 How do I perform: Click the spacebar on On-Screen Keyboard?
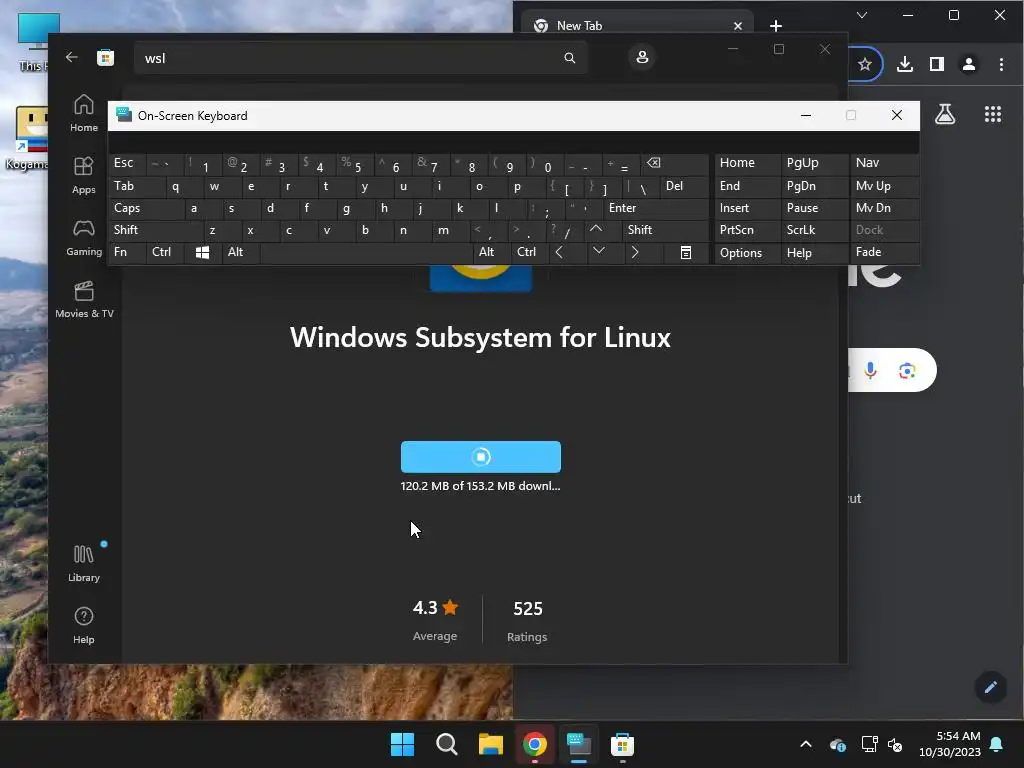click(366, 252)
